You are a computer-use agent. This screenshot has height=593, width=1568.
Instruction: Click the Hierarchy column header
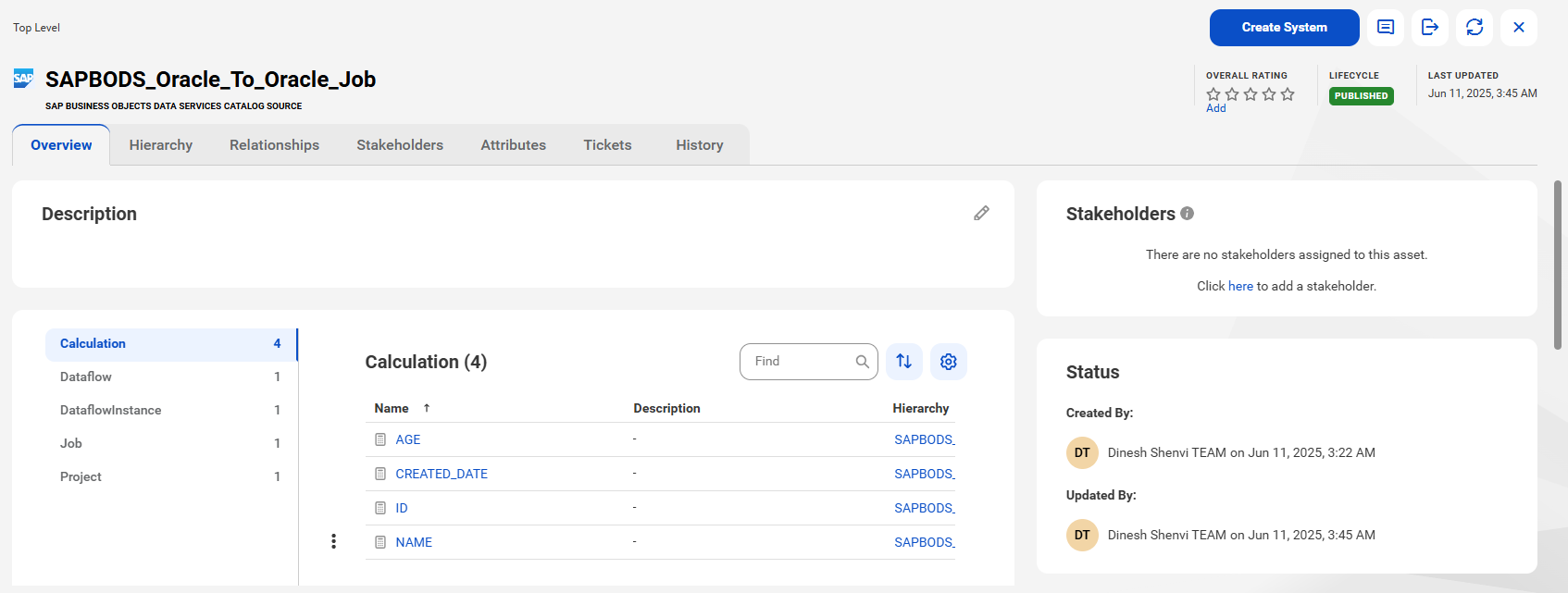click(921, 408)
